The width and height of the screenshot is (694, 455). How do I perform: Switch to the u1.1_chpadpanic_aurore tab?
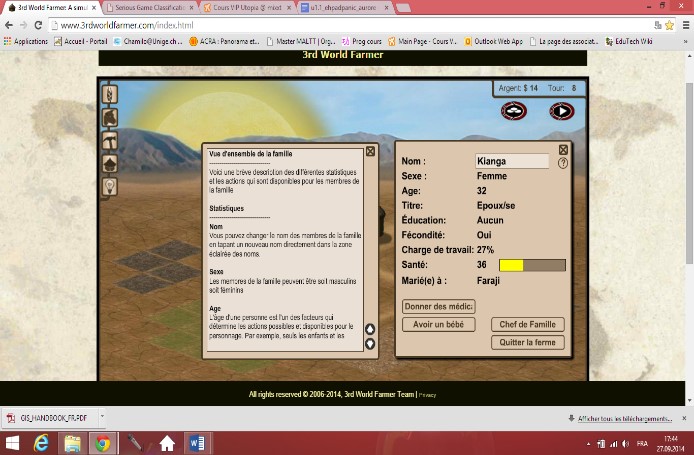(343, 8)
